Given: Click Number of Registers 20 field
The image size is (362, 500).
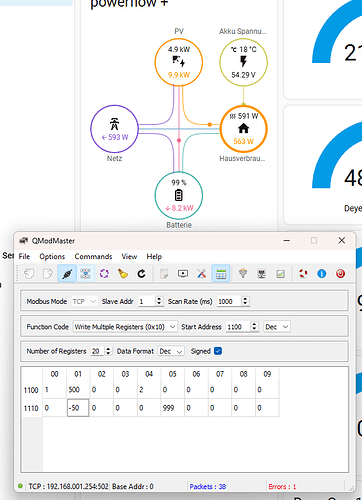Looking at the screenshot, I should (x=97, y=351).
